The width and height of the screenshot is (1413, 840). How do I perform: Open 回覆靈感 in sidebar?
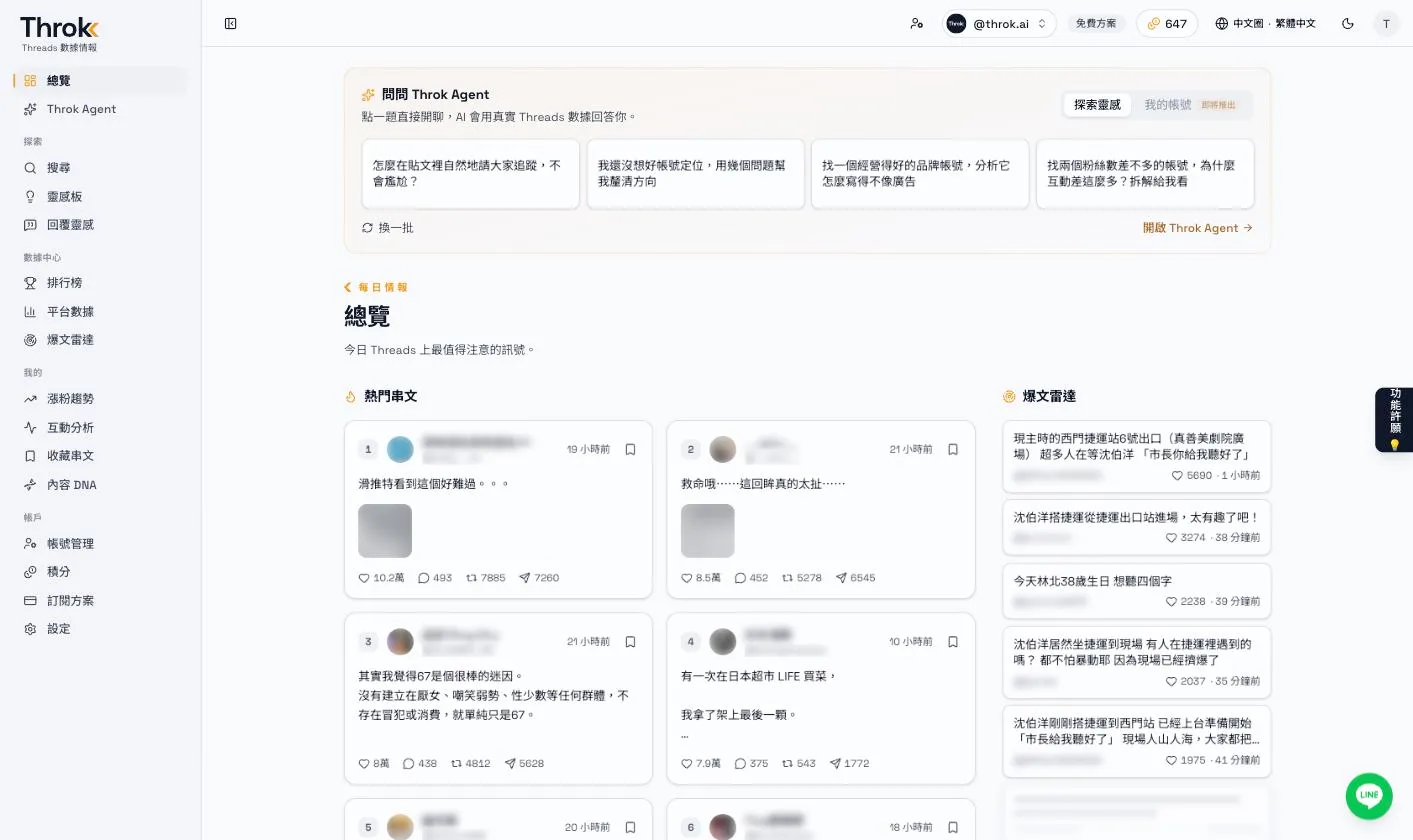pos(100,225)
